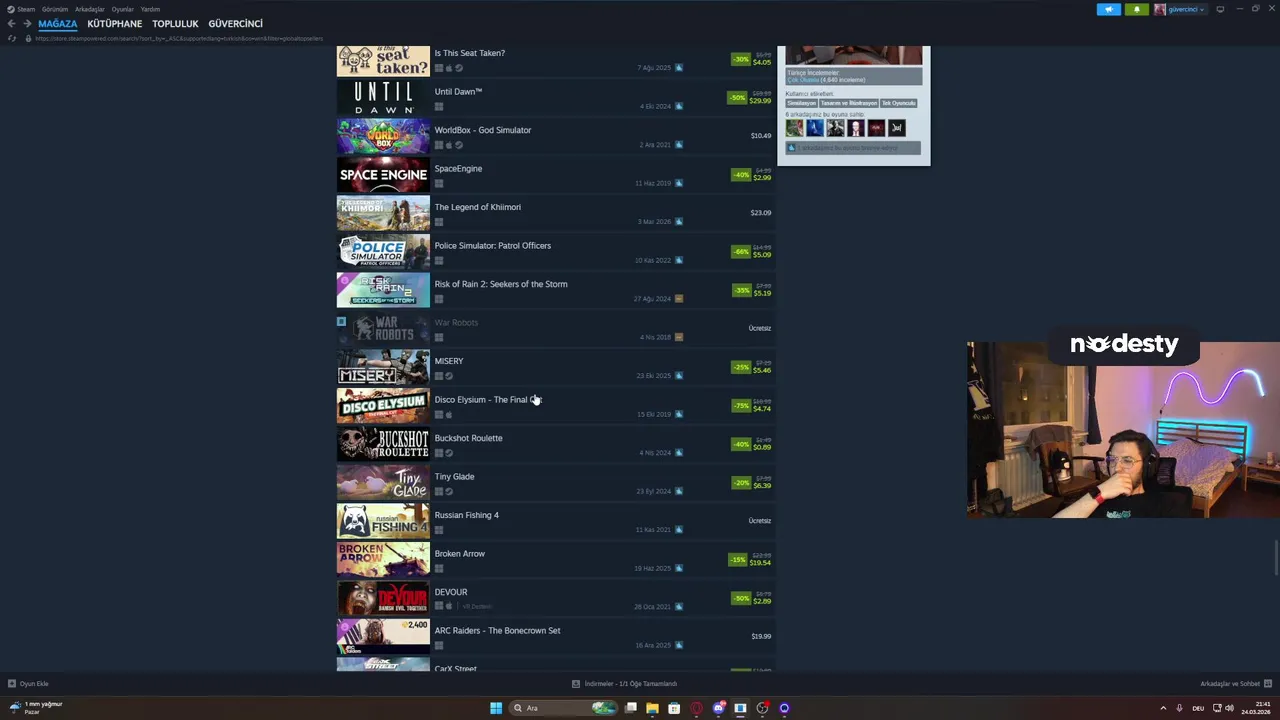Open the green notifications bell button

pos(1136,9)
